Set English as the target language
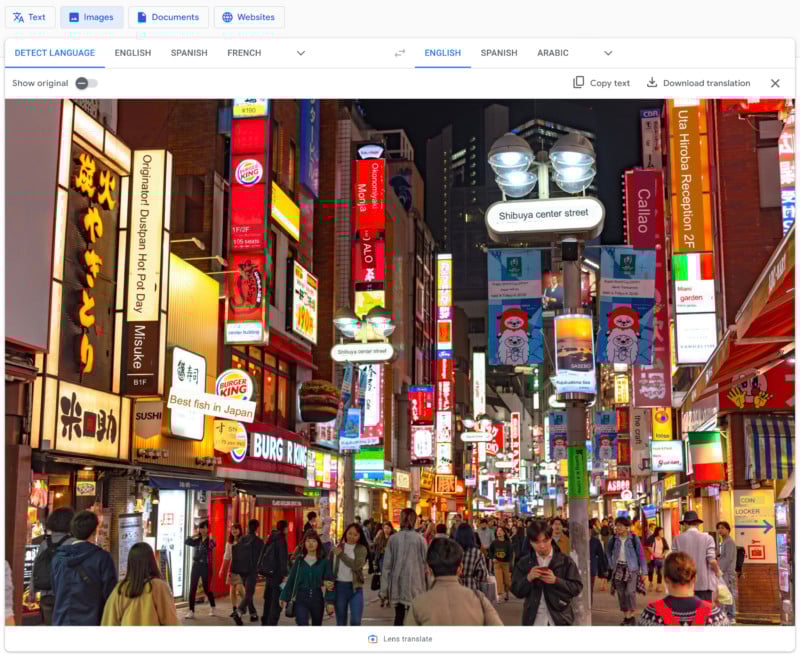The height and width of the screenshot is (656, 800). [x=442, y=53]
